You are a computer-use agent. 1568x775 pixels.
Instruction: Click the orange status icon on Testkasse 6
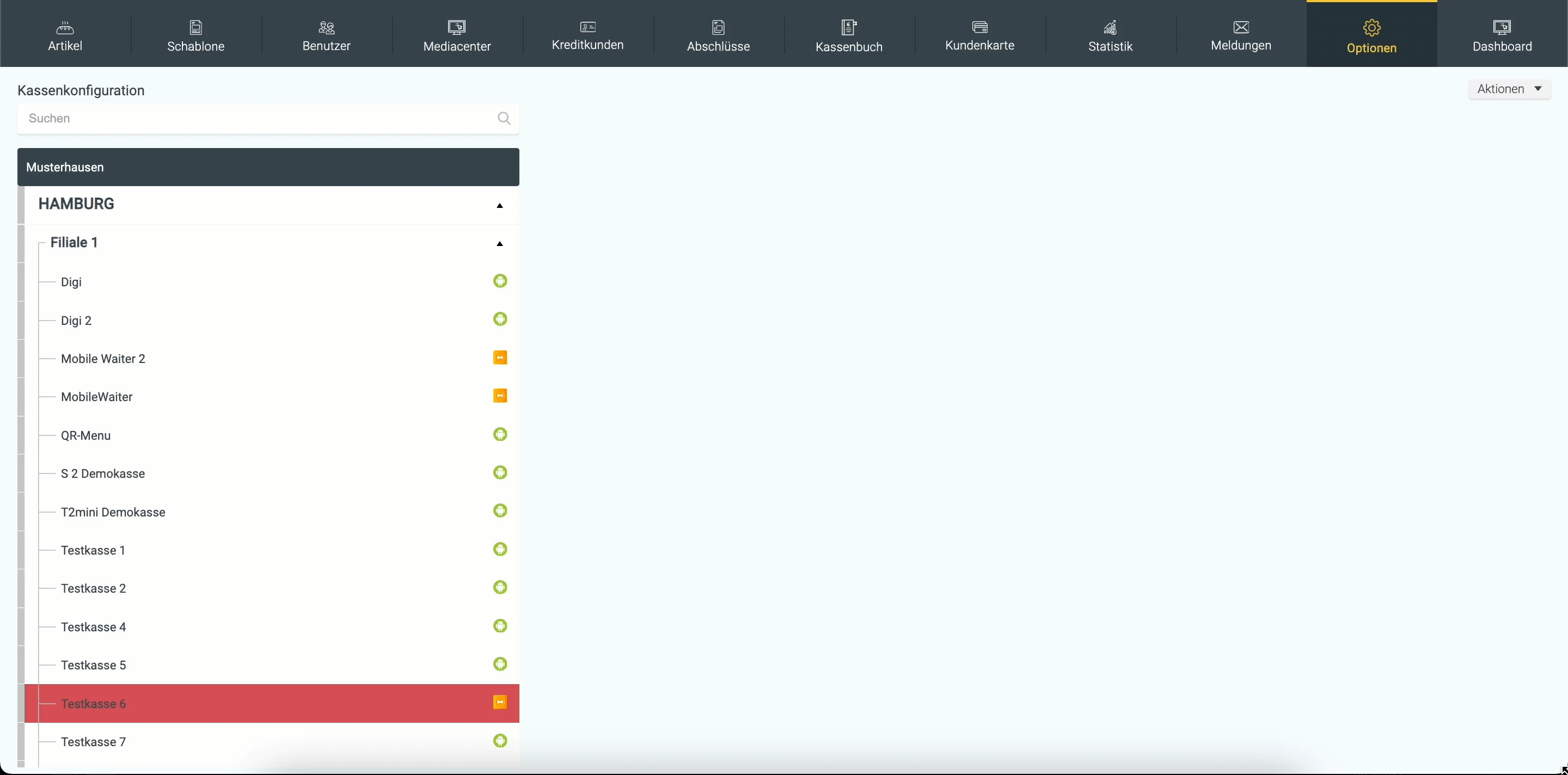click(500, 703)
